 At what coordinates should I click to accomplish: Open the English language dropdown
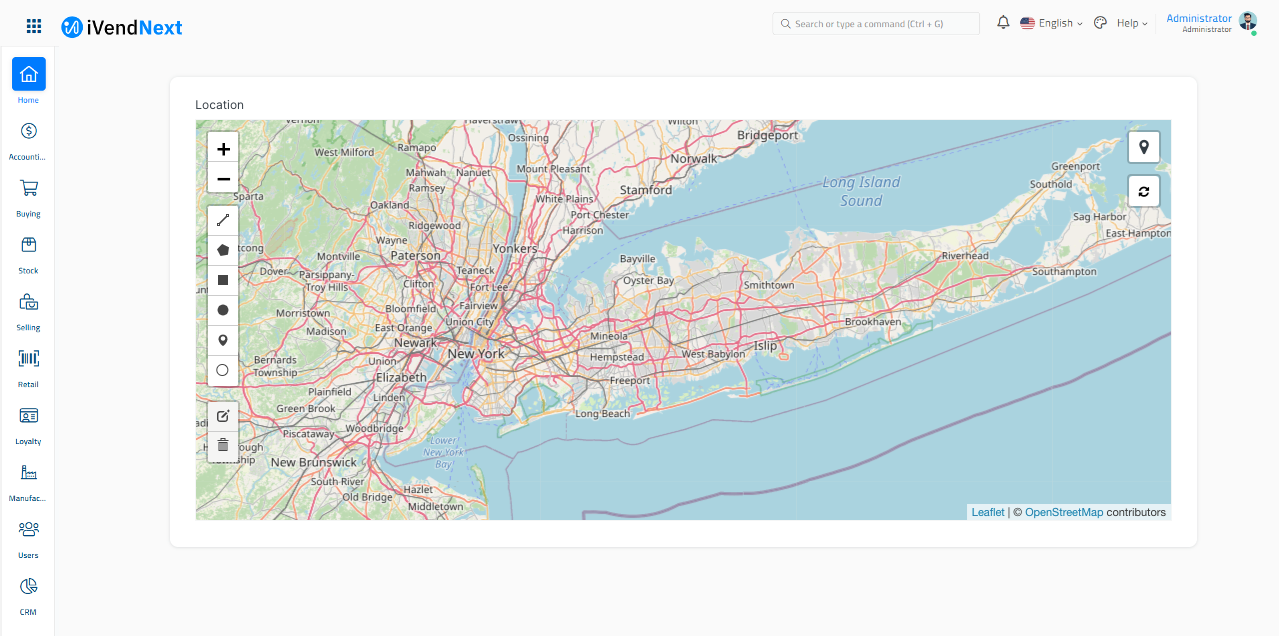(x=1051, y=23)
